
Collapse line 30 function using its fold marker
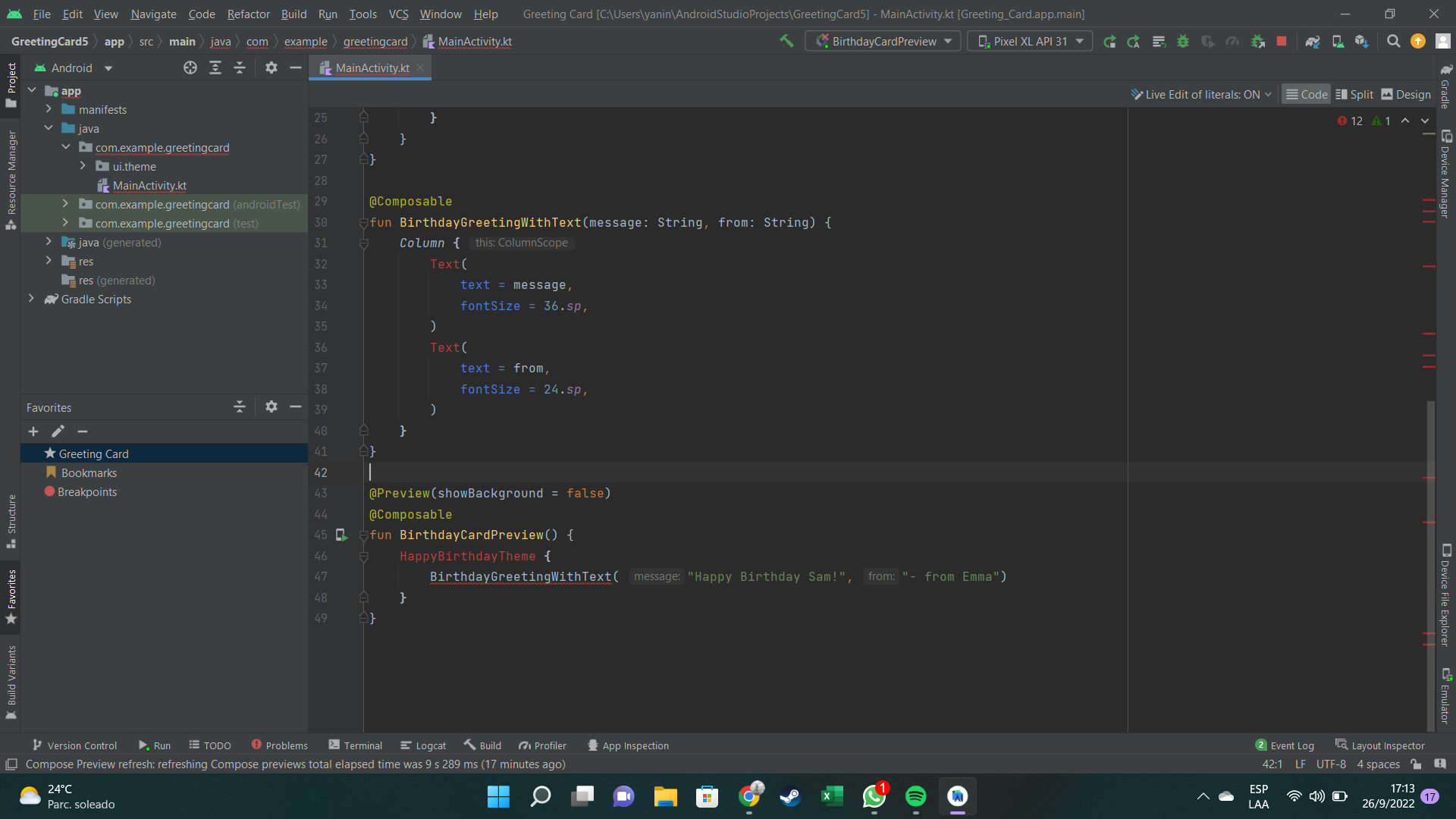coord(364,222)
